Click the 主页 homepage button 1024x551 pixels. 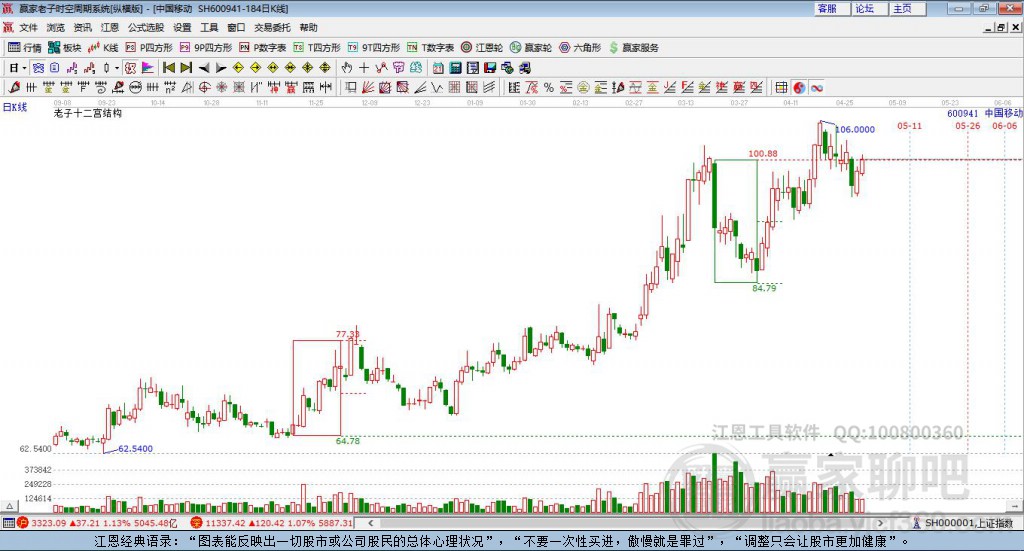[x=908, y=8]
